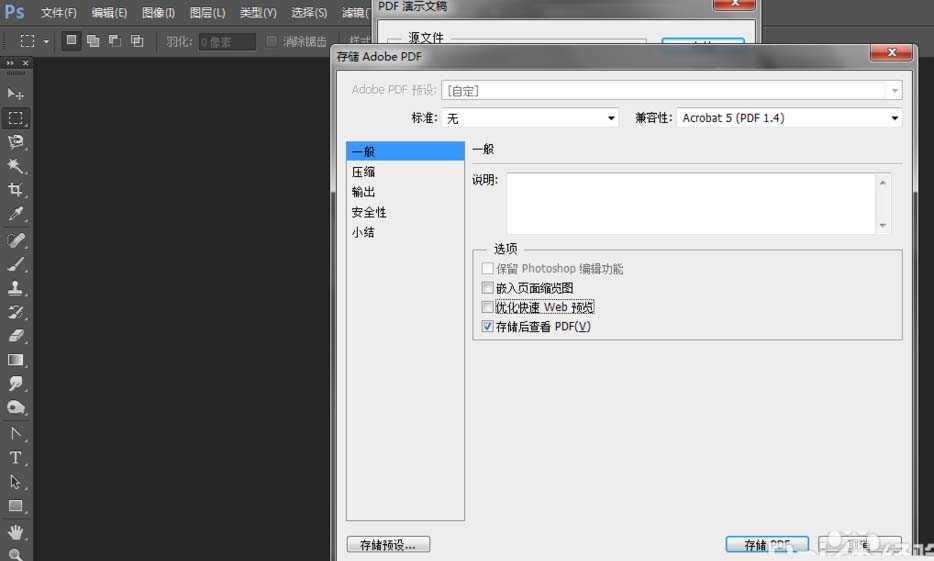
Task: Uncheck 存储后查看 PDF checkbox
Action: click(x=488, y=326)
